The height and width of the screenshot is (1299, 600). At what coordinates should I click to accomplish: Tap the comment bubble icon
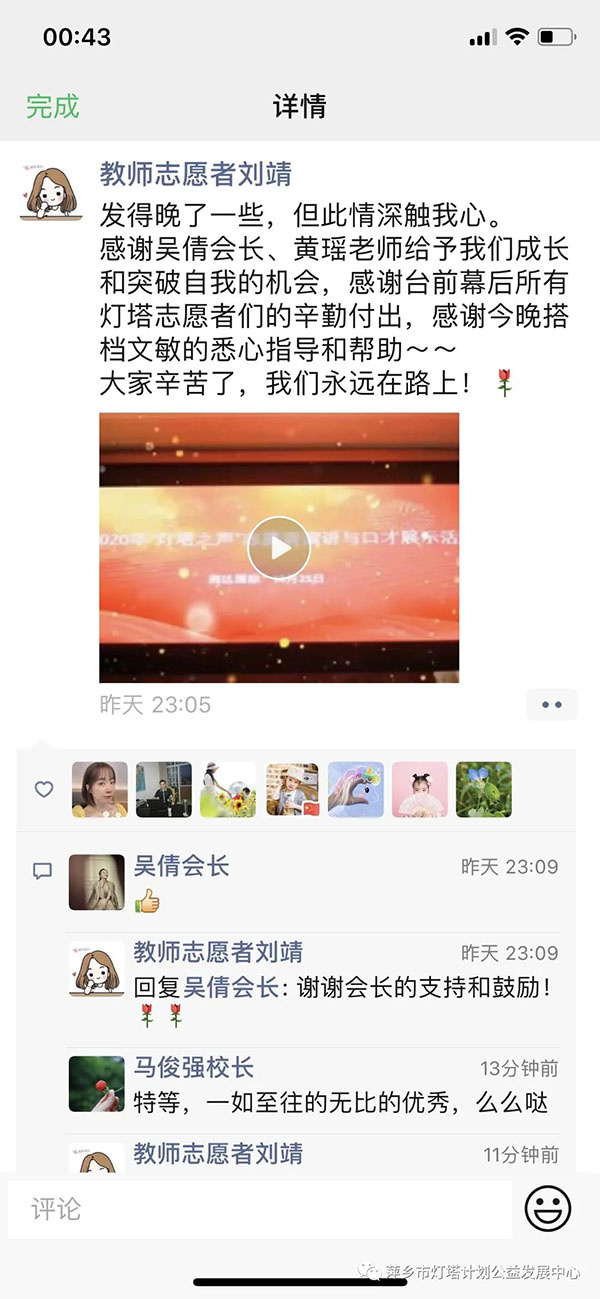click(x=42, y=872)
